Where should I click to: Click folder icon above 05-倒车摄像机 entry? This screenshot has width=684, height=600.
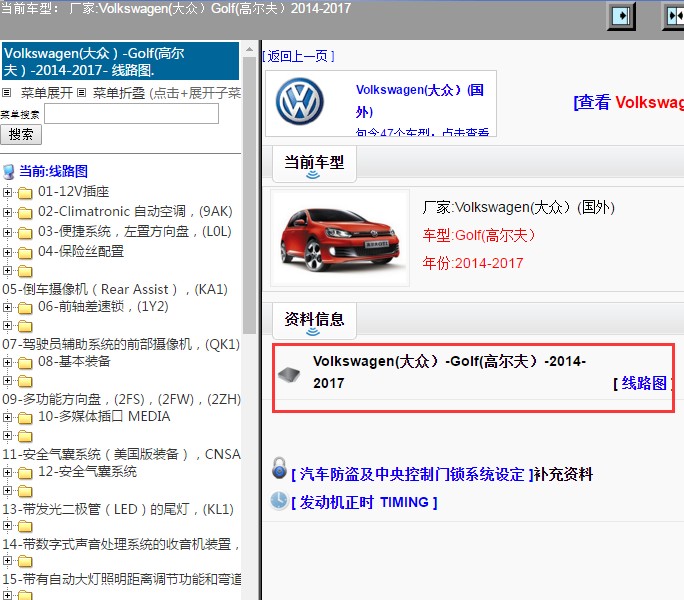25,271
